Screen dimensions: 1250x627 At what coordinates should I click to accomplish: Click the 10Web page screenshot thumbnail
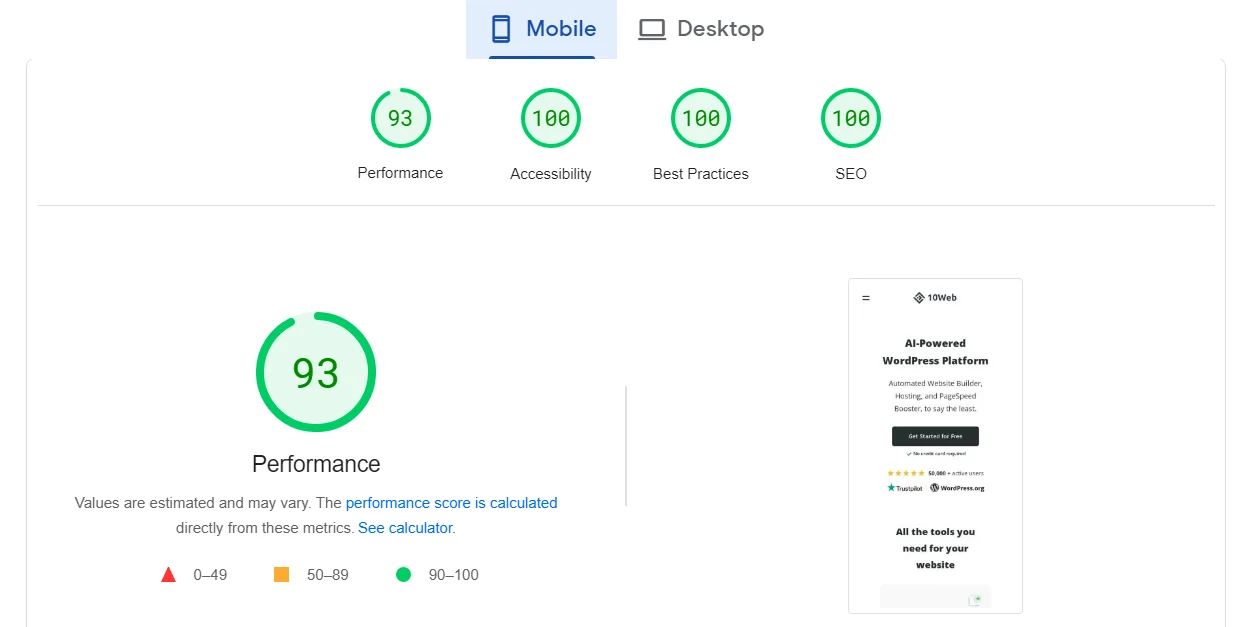point(935,446)
